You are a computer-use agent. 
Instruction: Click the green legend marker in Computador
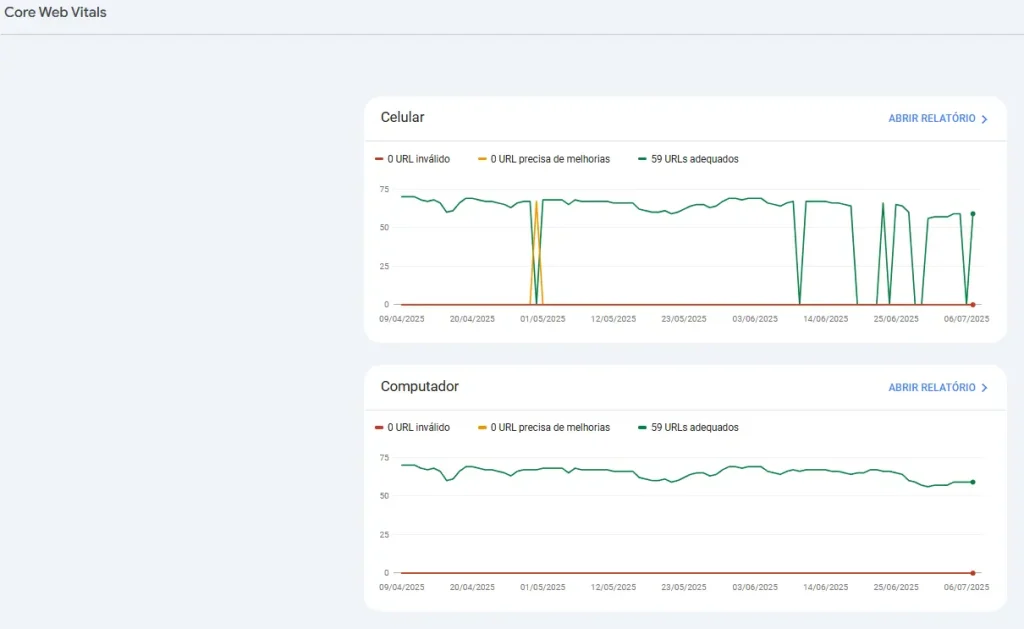click(642, 428)
